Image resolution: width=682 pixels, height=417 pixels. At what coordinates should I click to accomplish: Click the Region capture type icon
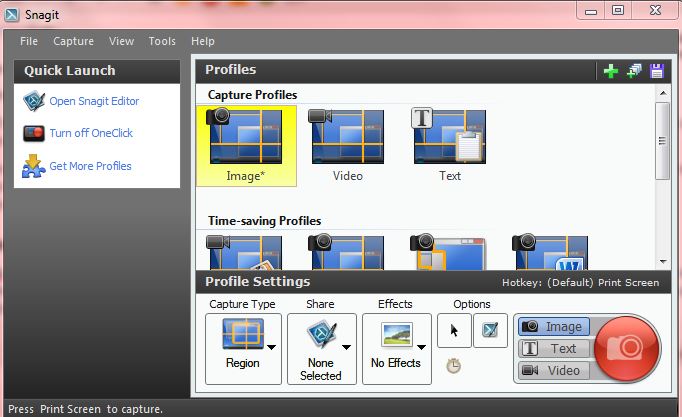click(243, 334)
